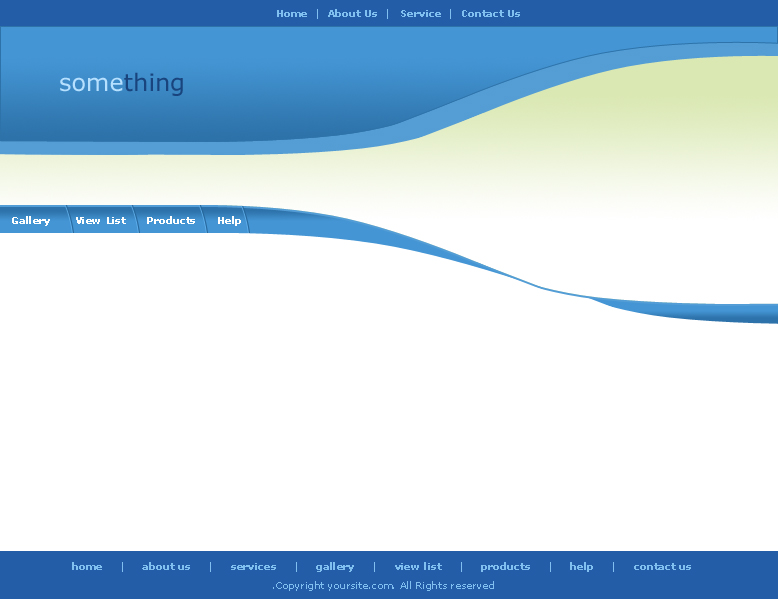Click the footer 'home' link
778x599 pixels.
87,567
